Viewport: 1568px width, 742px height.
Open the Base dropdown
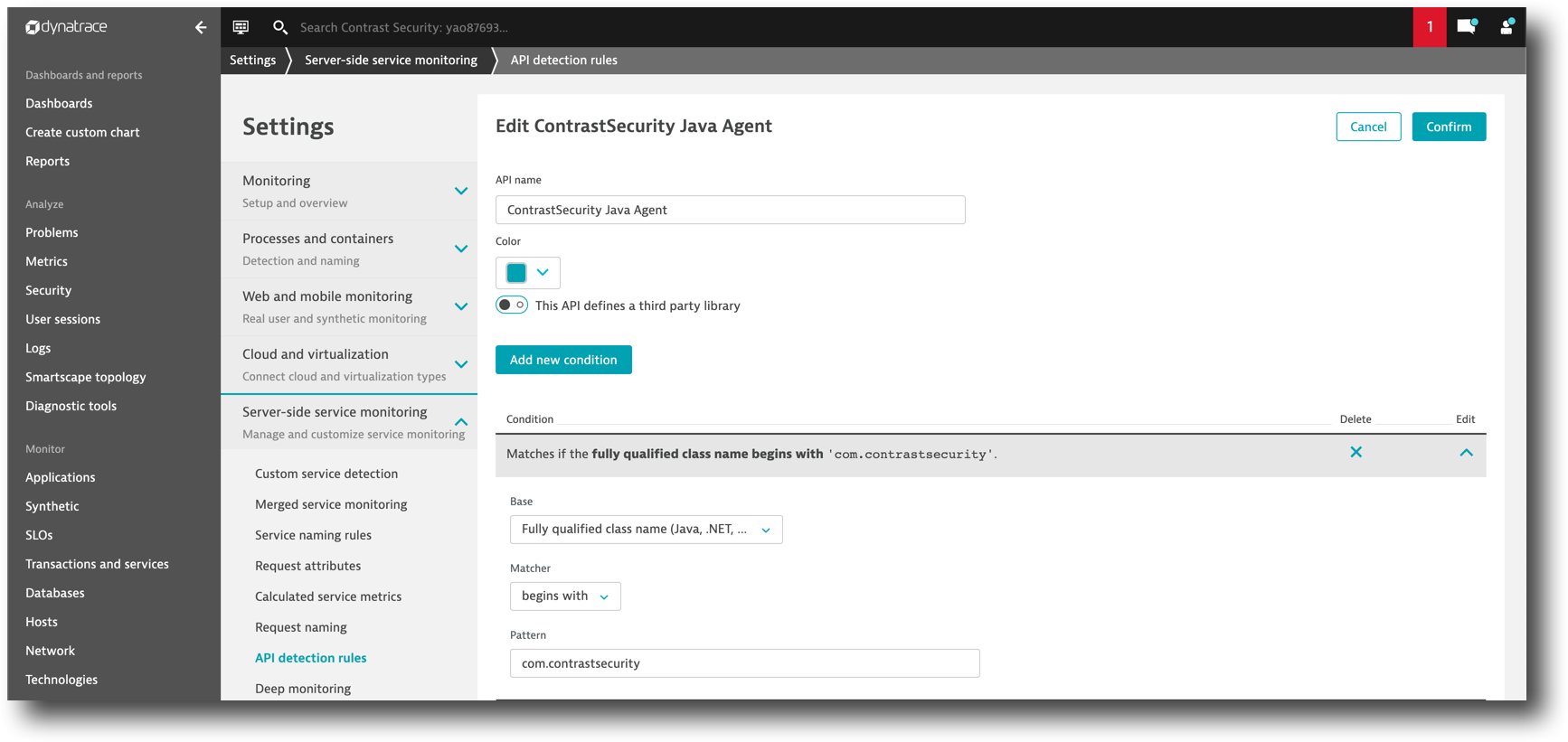coord(647,530)
